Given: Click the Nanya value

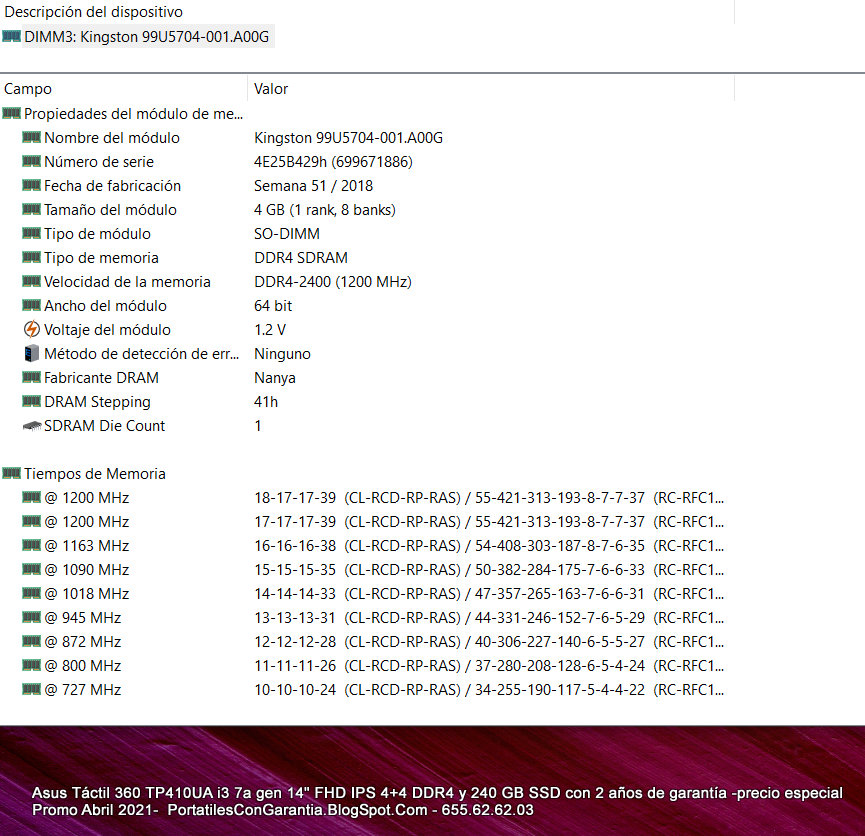Looking at the screenshot, I should tap(275, 377).
